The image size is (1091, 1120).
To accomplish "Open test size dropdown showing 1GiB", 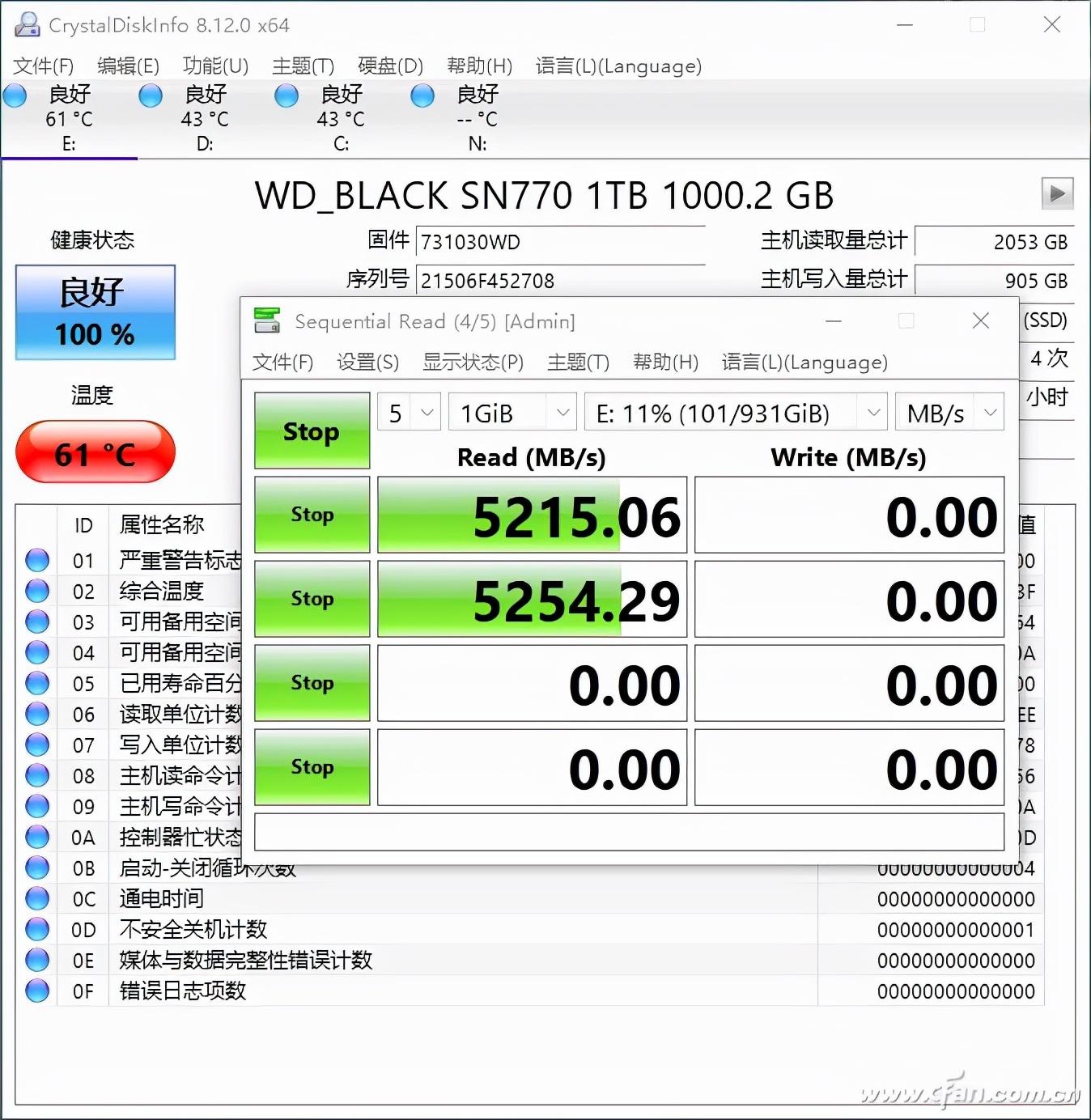I will [513, 413].
